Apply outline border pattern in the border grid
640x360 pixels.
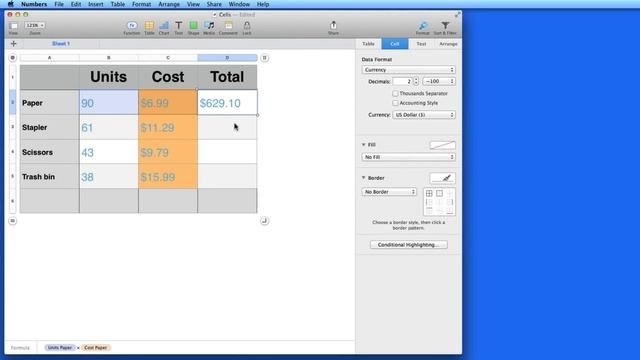coord(440,193)
